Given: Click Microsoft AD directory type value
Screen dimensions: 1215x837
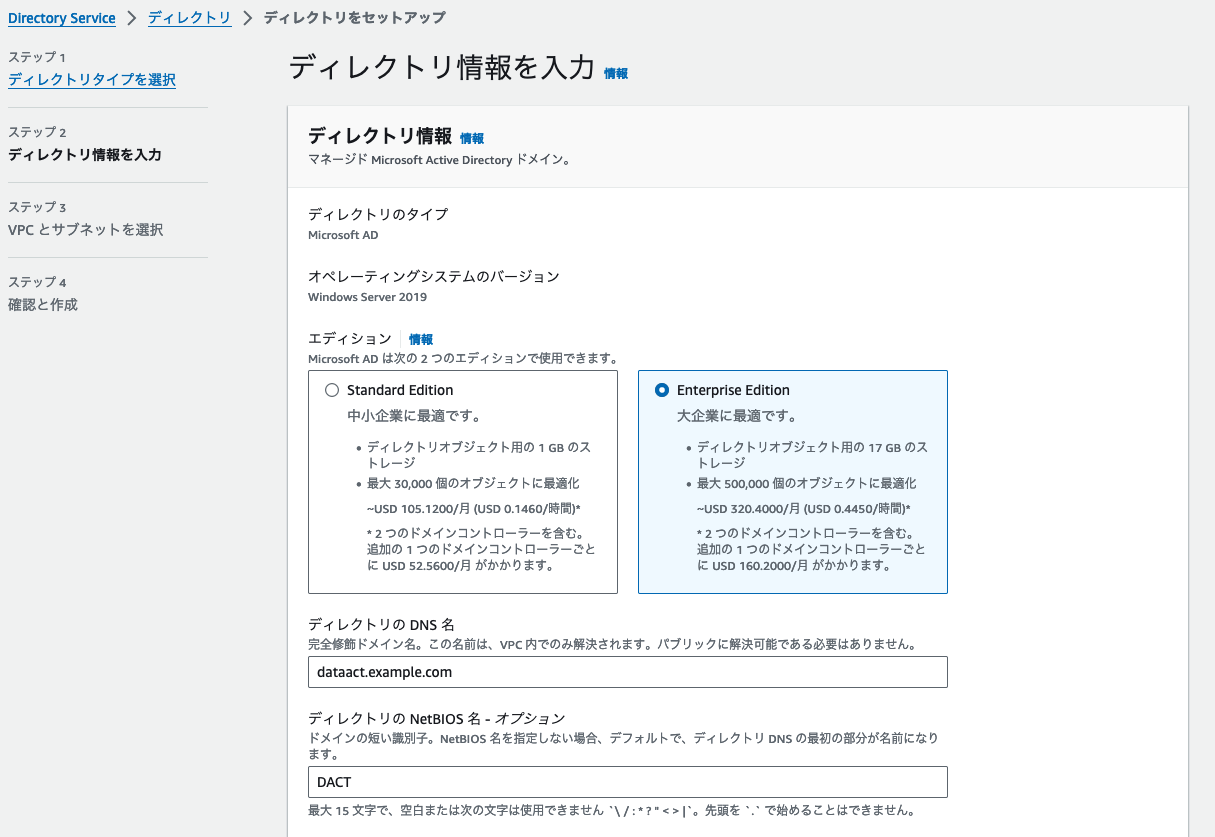Looking at the screenshot, I should pos(343,235).
